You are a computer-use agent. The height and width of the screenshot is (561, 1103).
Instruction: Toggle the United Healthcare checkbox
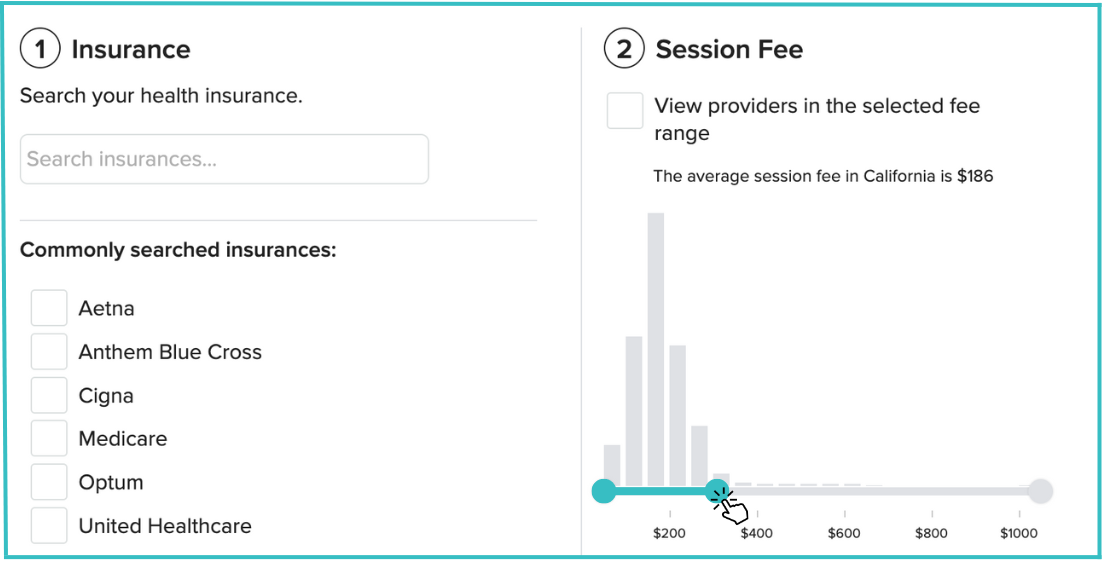pos(49,526)
